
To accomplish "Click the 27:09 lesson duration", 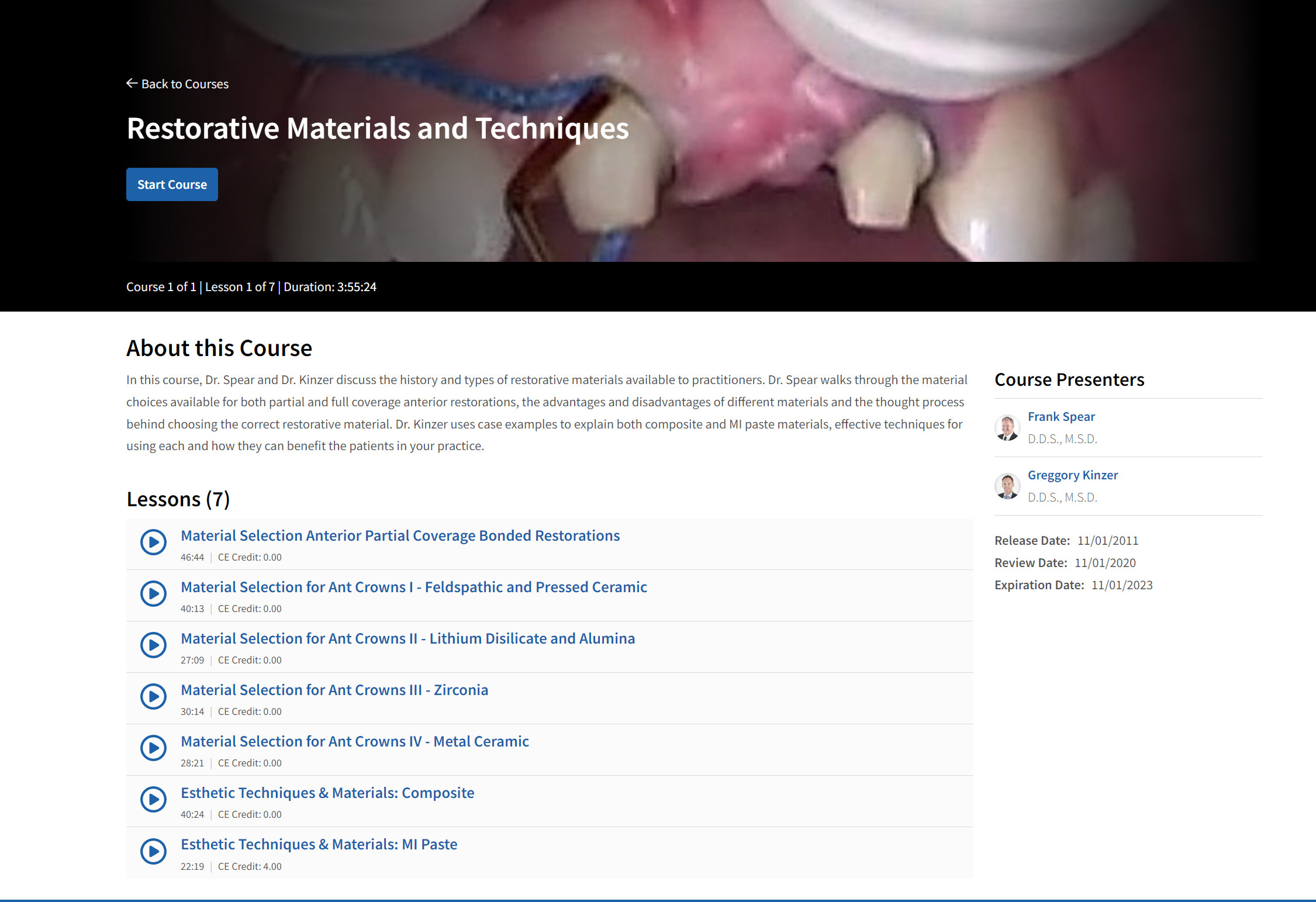I will (x=192, y=661).
